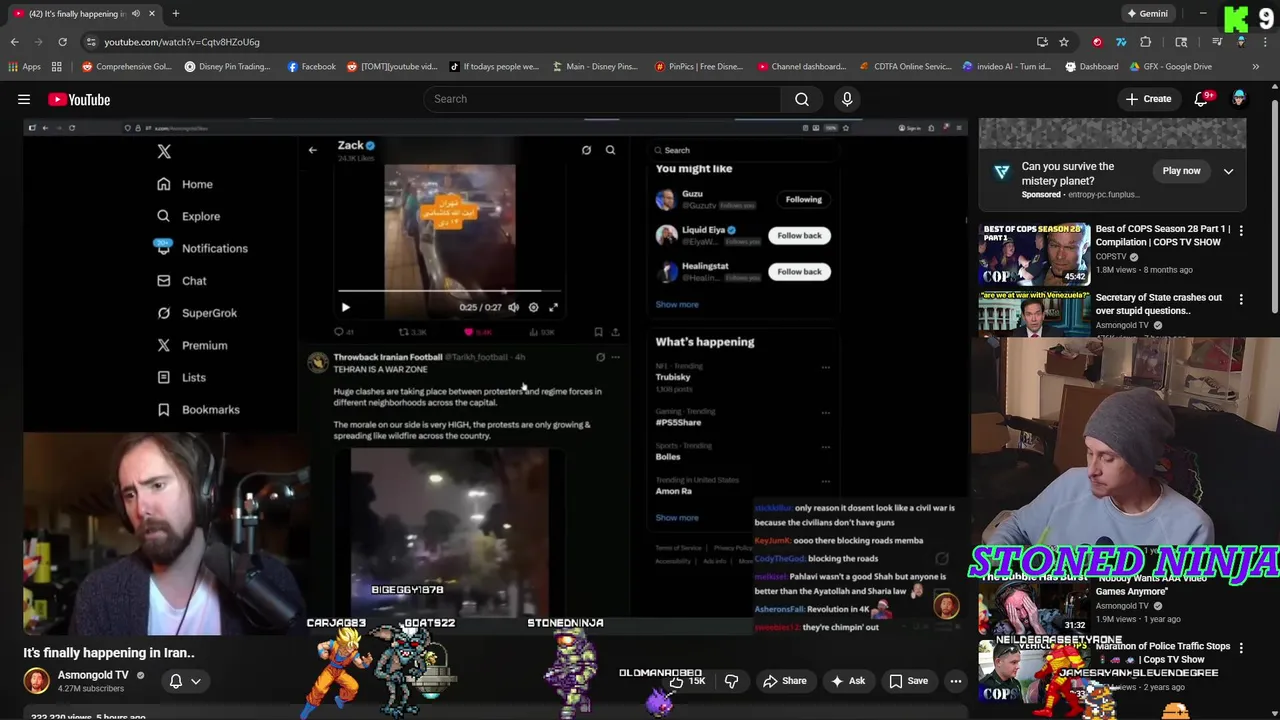Viewport: 1280px width, 720px height.
Task: Like the video with 15K thumbs up
Action: 687,681
